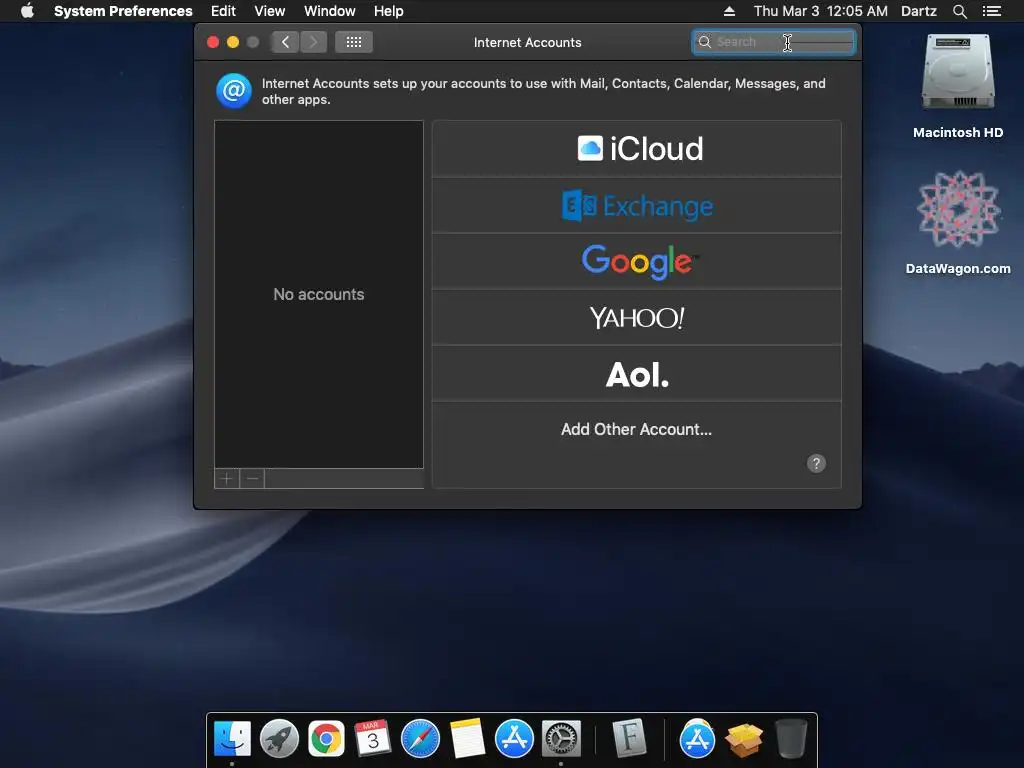
Task: Choose the iCloud account type
Action: click(637, 149)
